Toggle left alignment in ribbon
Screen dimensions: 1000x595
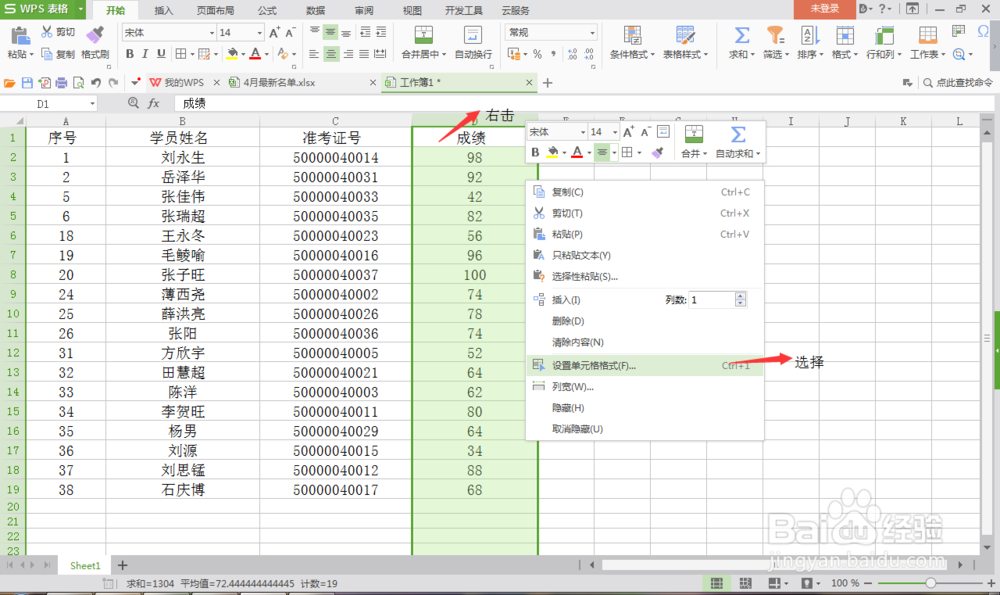click(314, 54)
